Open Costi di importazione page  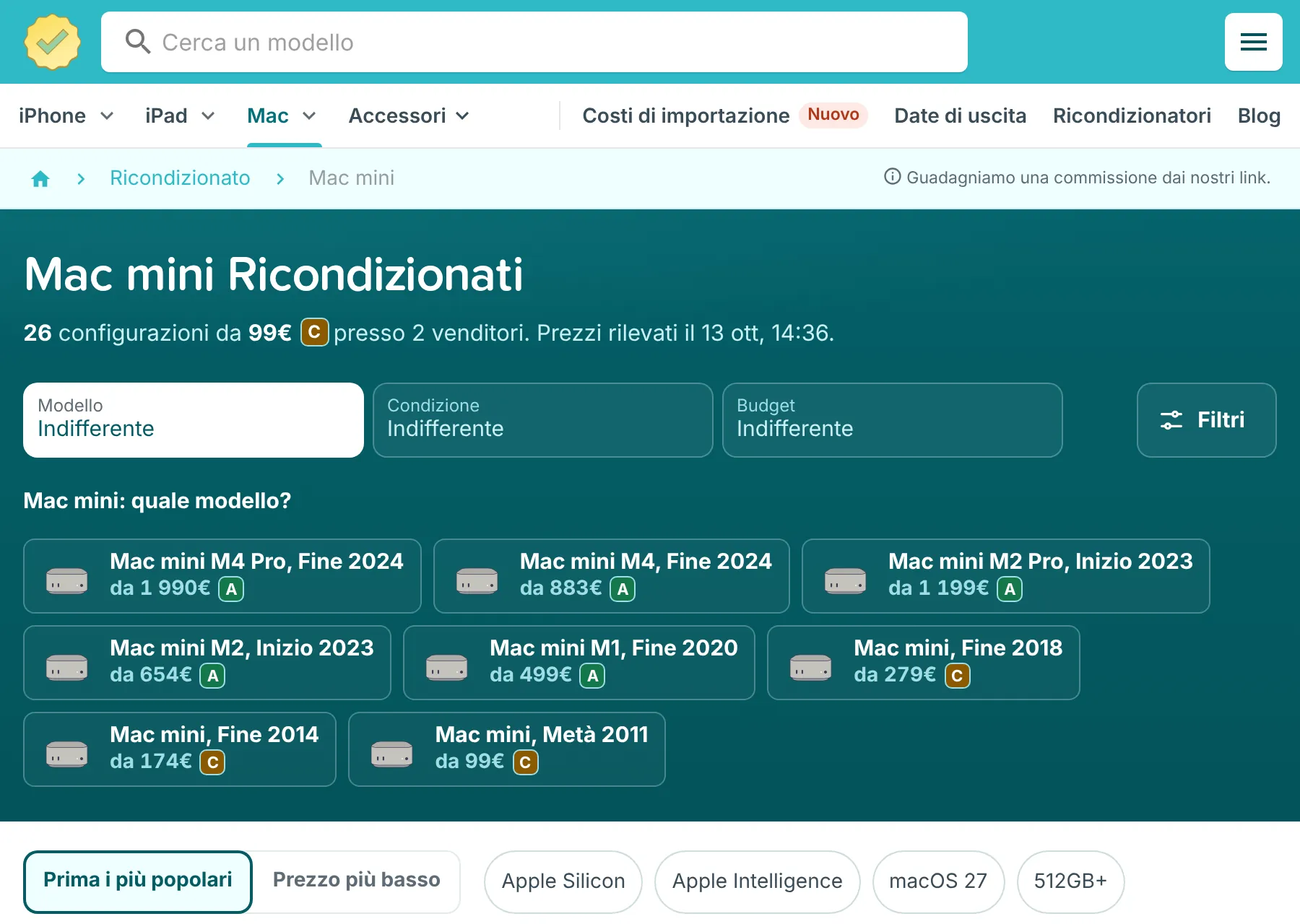(x=686, y=115)
